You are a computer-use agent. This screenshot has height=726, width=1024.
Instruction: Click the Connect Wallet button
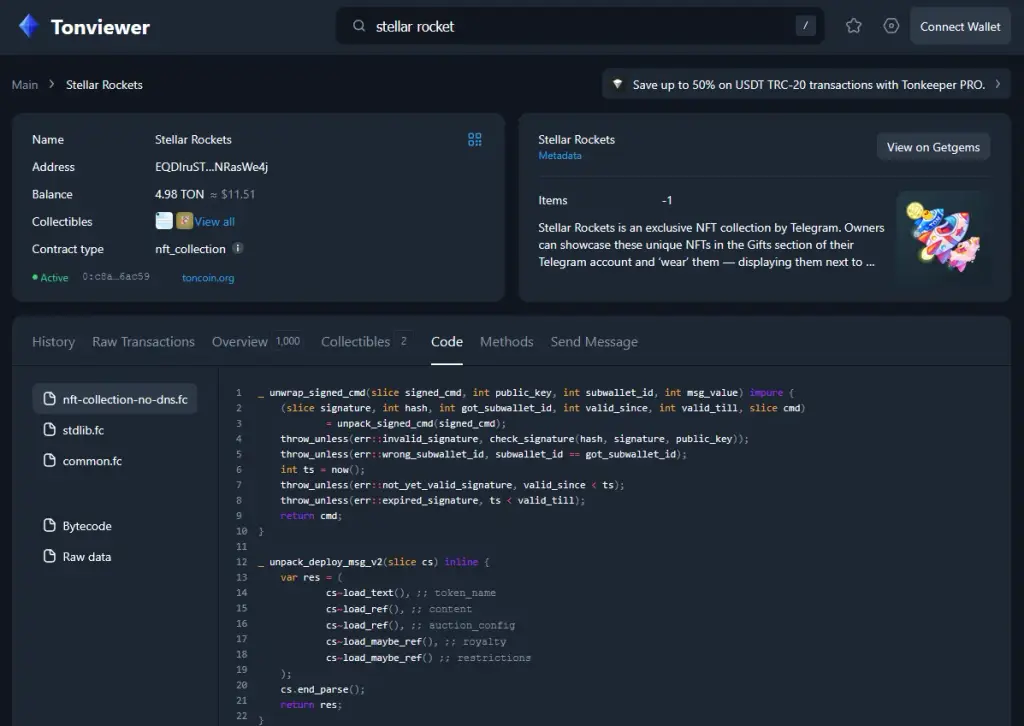point(960,27)
